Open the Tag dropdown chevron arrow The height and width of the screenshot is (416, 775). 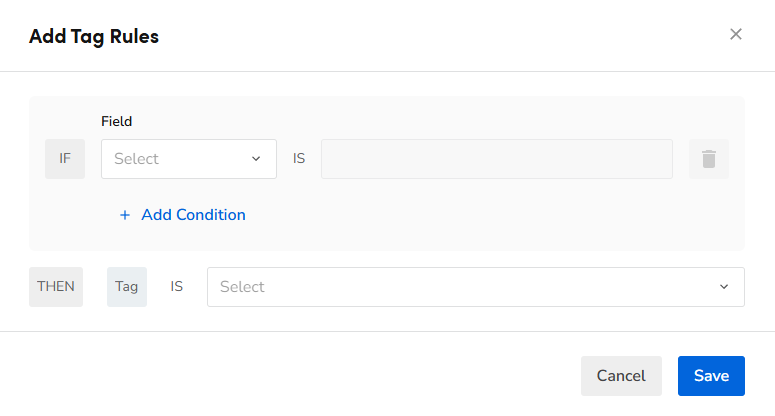coord(724,287)
